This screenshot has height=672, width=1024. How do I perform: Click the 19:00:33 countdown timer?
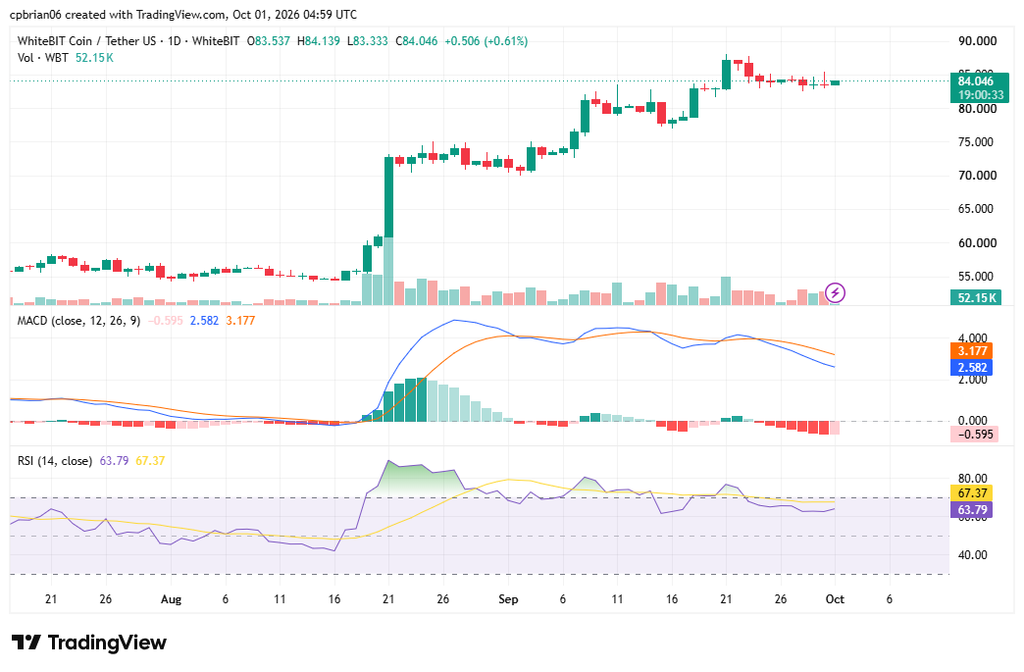tap(980, 95)
